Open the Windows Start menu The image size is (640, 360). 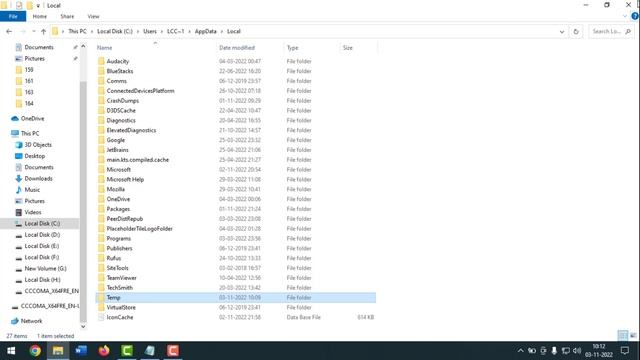pyautogui.click(x=11, y=351)
